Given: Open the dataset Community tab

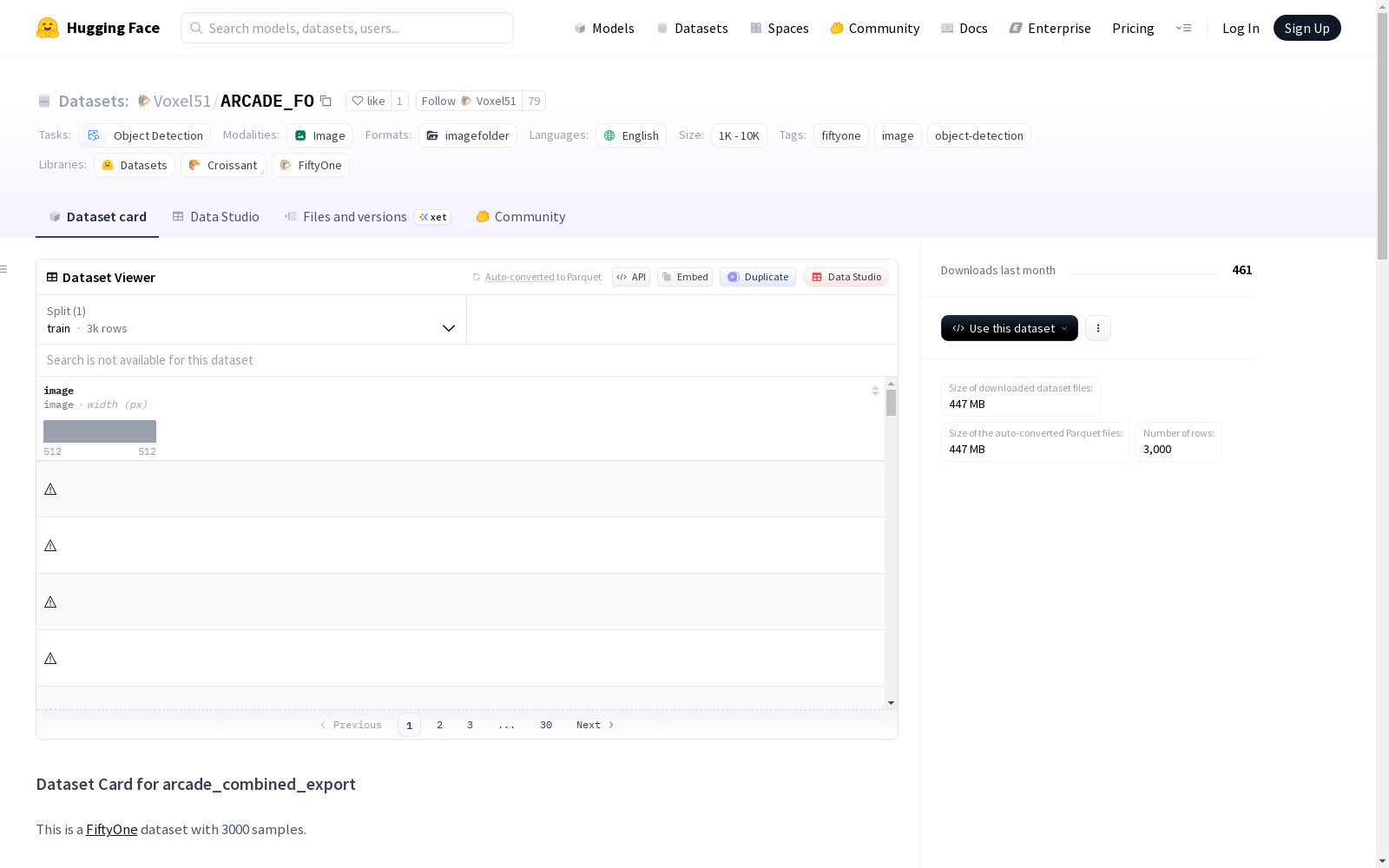Looking at the screenshot, I should [x=521, y=217].
